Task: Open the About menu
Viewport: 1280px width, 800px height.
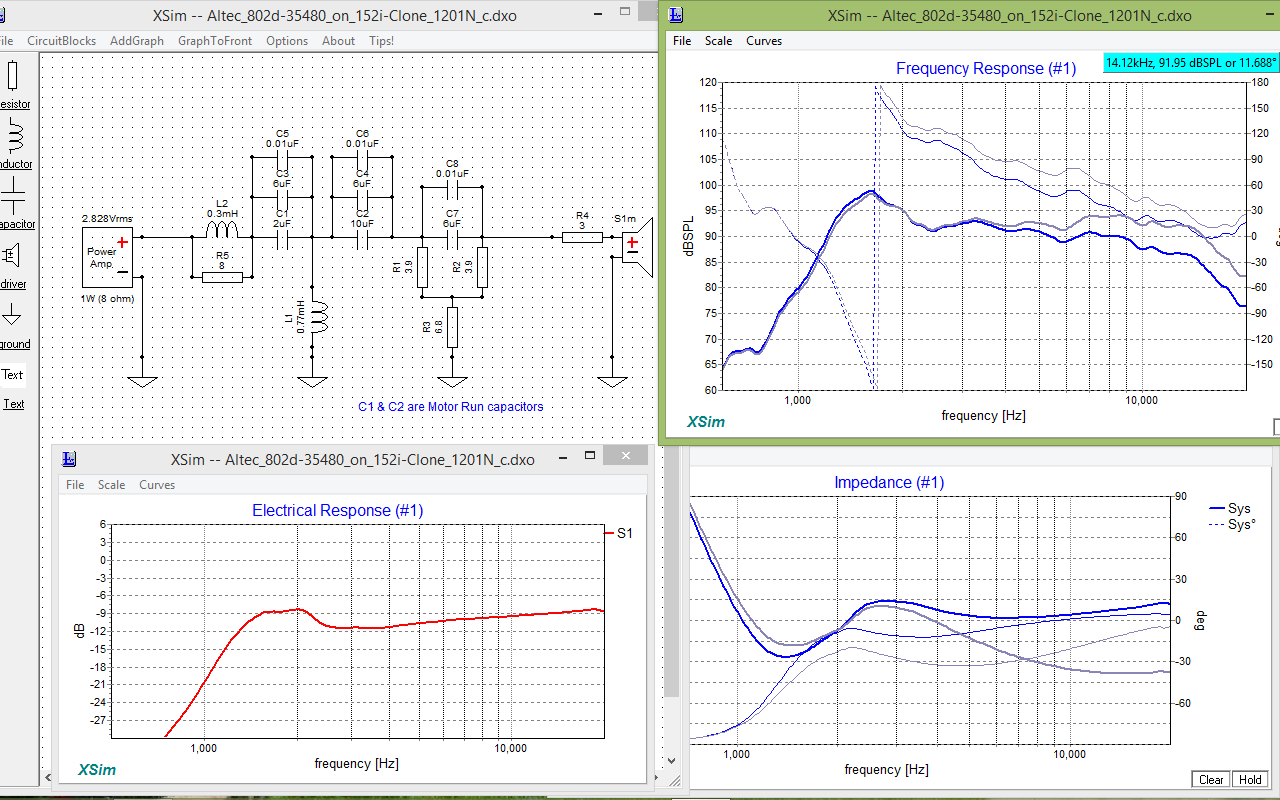Action: pos(338,41)
